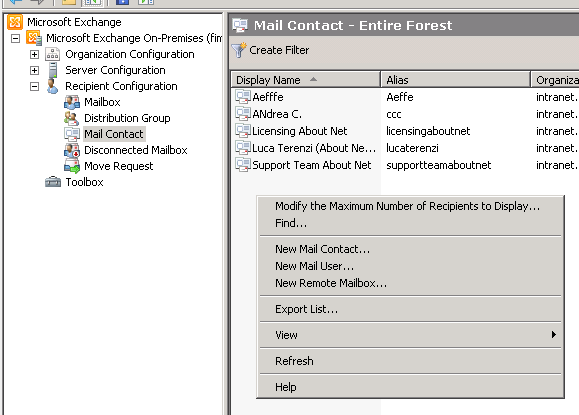Click the Organization Configuration icon
The image size is (579, 415).
coord(52,54)
